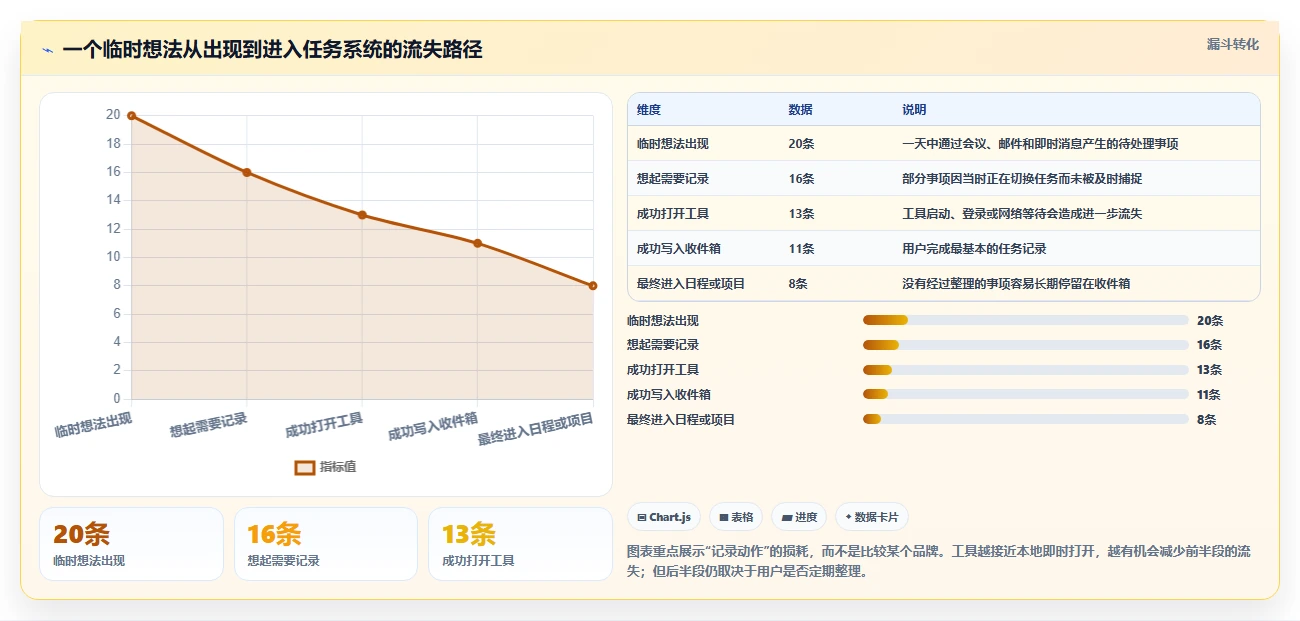The width and height of the screenshot is (1300, 621).
Task: Select the 成功写入收件箱 table row cell
Action: (x=679, y=249)
